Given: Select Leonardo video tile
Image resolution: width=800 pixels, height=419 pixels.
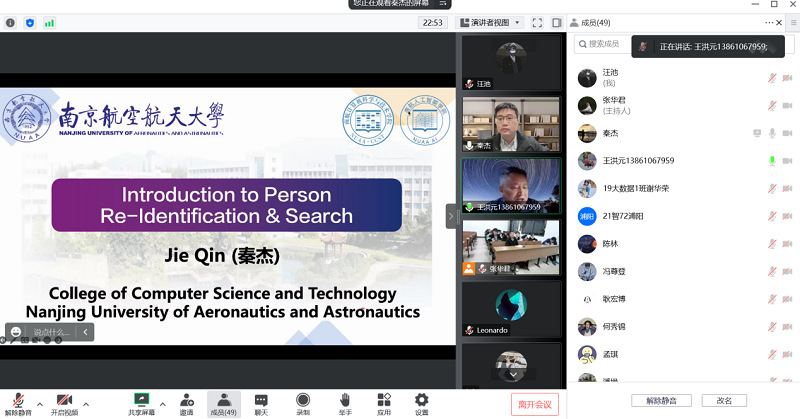Looking at the screenshot, I should 511,309.
